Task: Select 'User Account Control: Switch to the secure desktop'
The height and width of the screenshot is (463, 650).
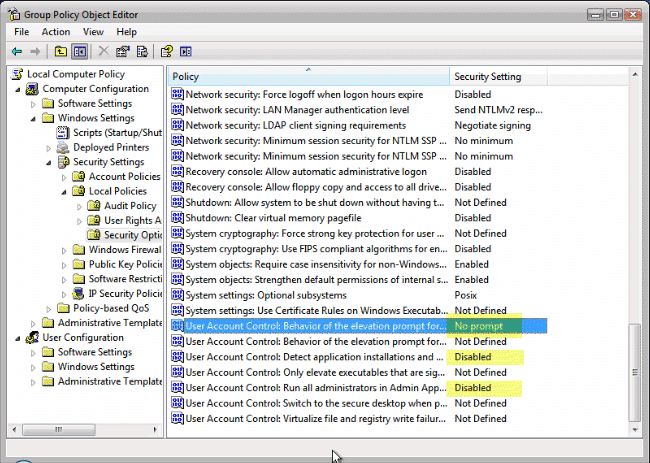Action: pyautogui.click(x=316, y=403)
